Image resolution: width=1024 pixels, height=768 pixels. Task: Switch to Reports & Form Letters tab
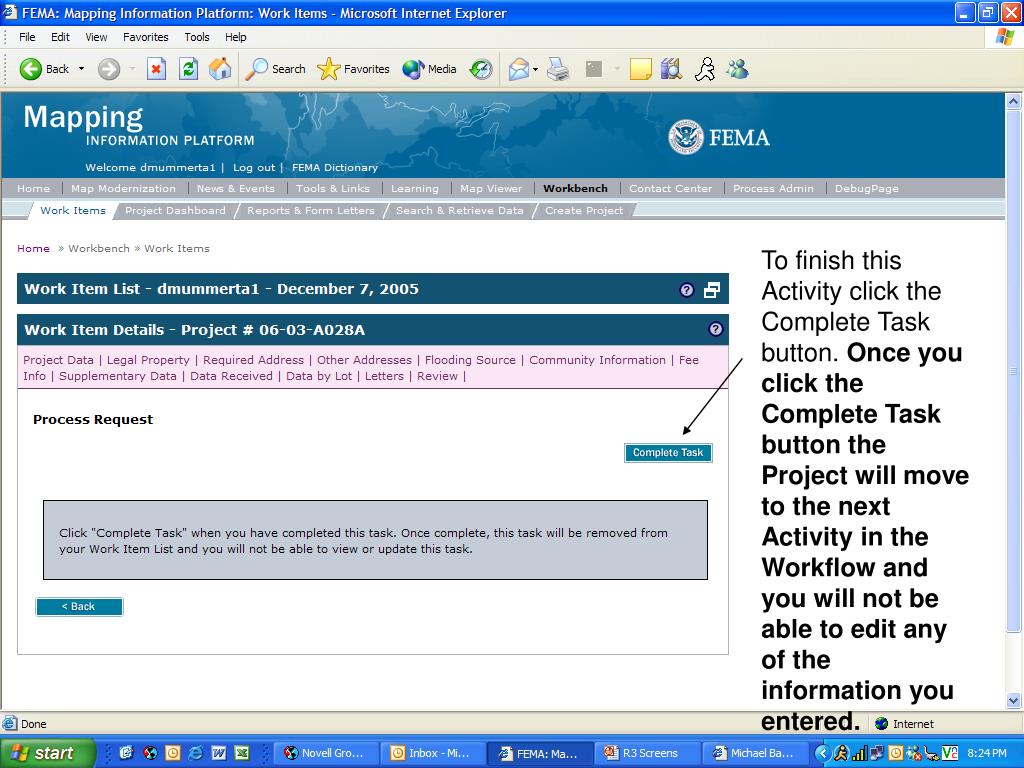point(311,211)
